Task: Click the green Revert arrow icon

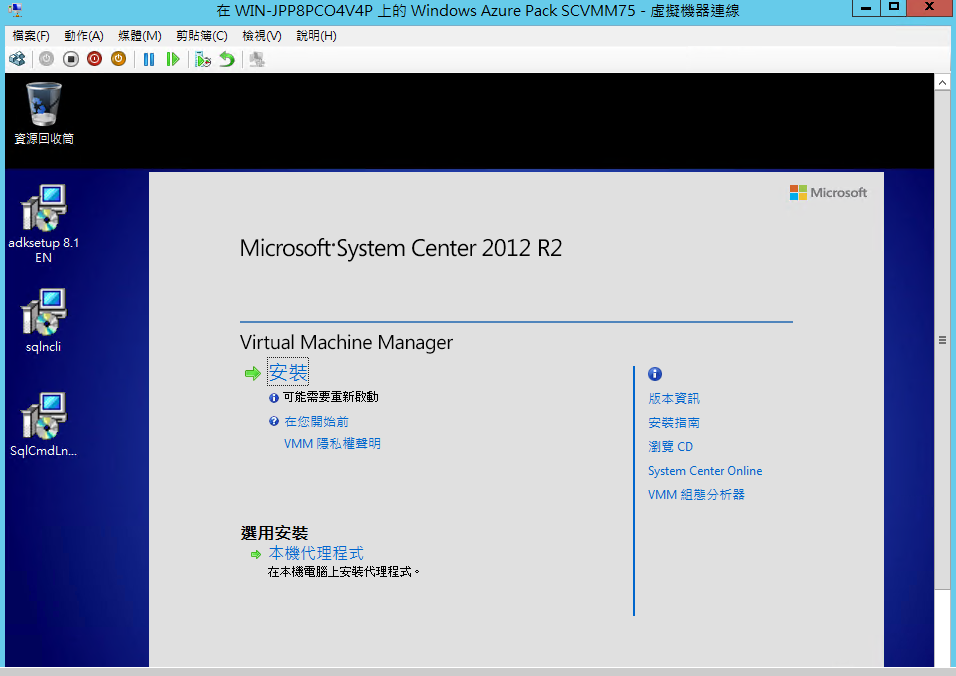Action: click(227, 59)
